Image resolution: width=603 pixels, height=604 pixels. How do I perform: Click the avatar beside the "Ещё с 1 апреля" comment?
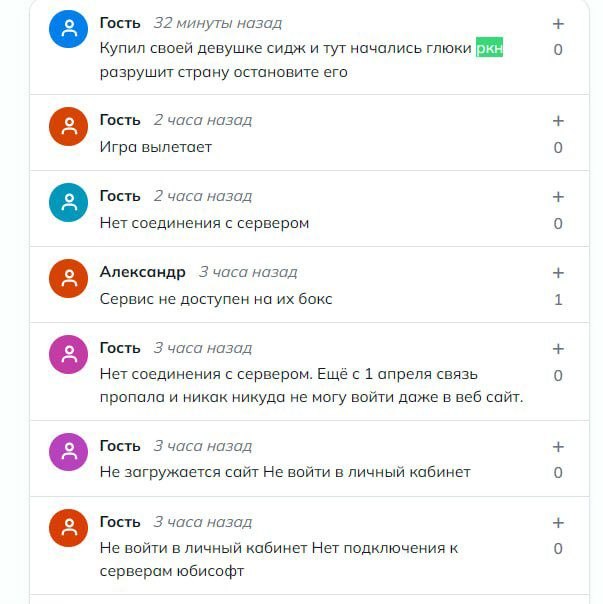click(x=69, y=354)
